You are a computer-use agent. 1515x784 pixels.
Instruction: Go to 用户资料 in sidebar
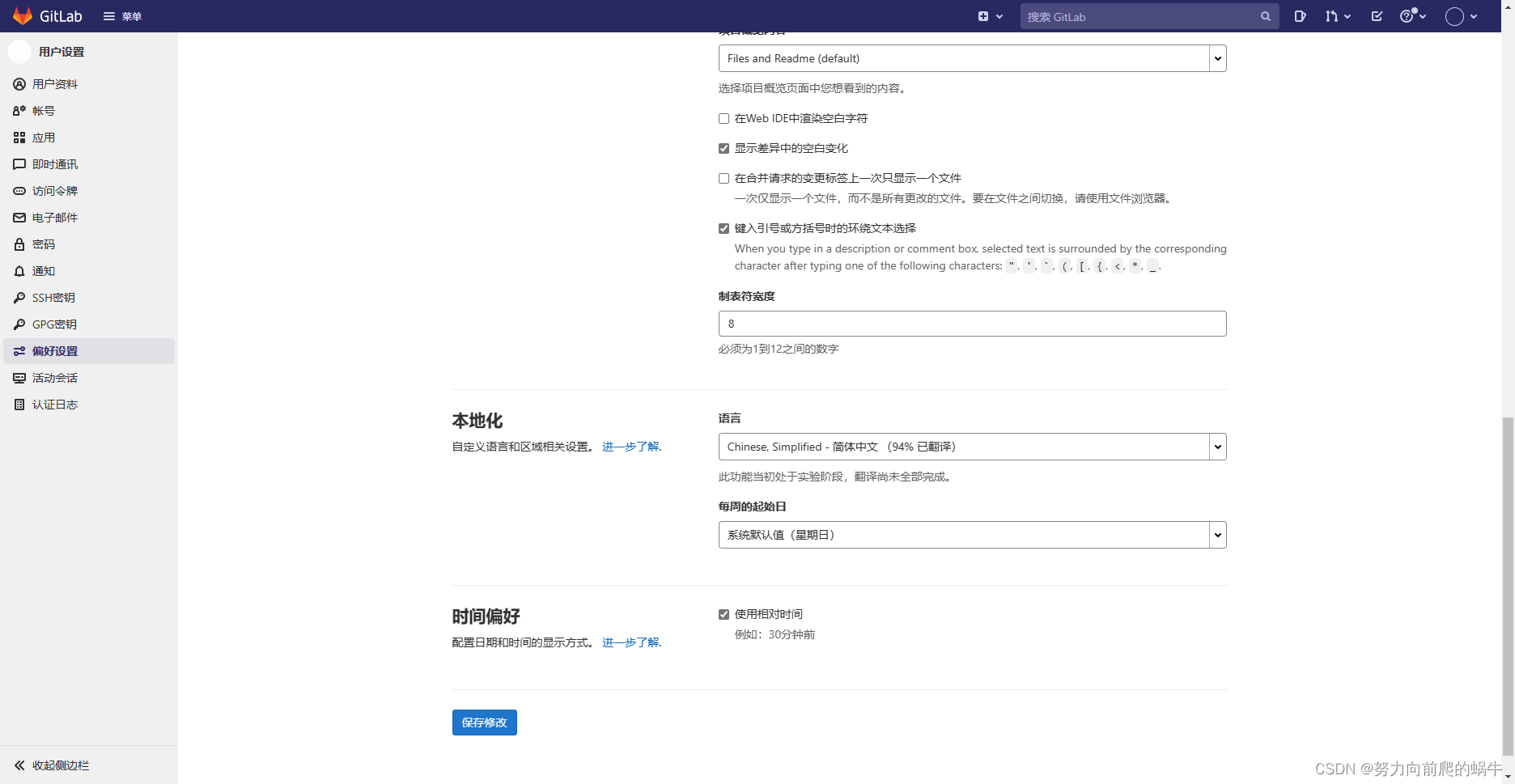tap(89, 84)
